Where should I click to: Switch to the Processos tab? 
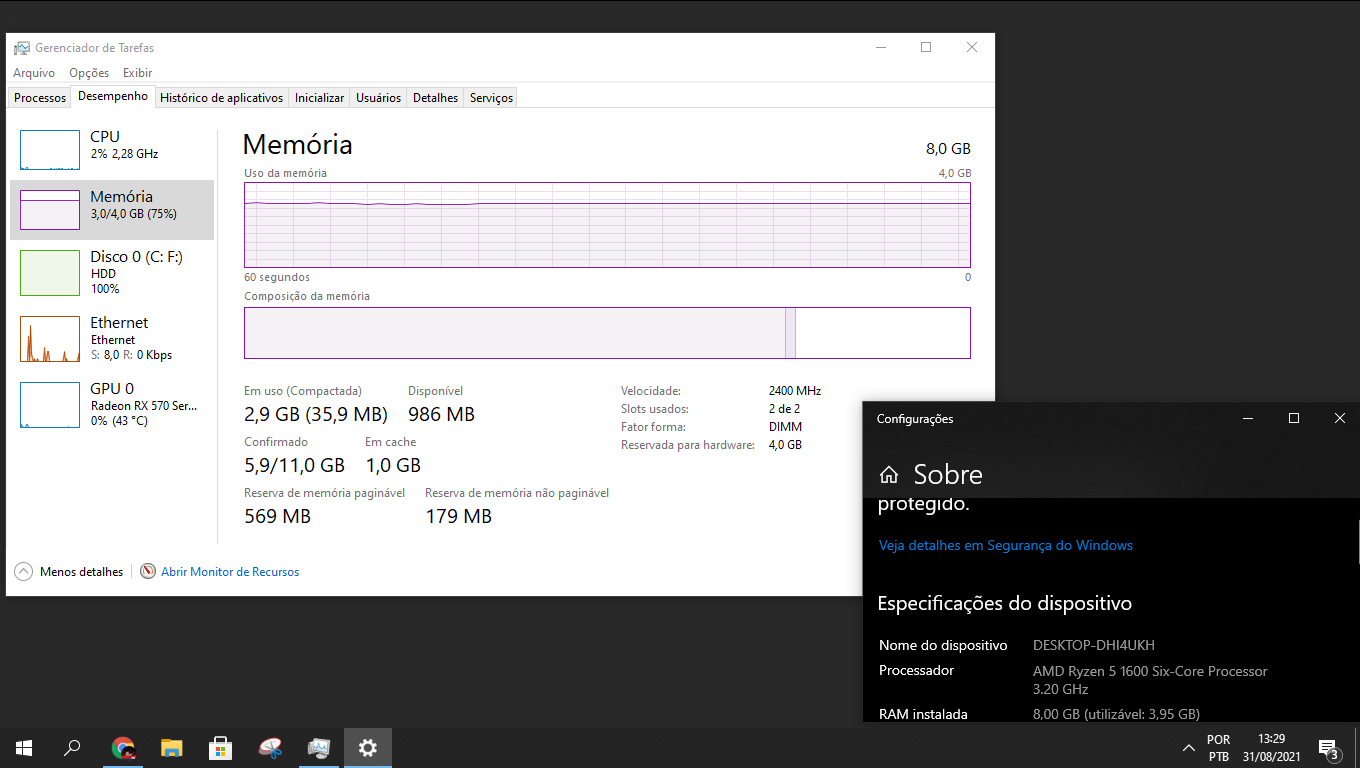click(40, 98)
